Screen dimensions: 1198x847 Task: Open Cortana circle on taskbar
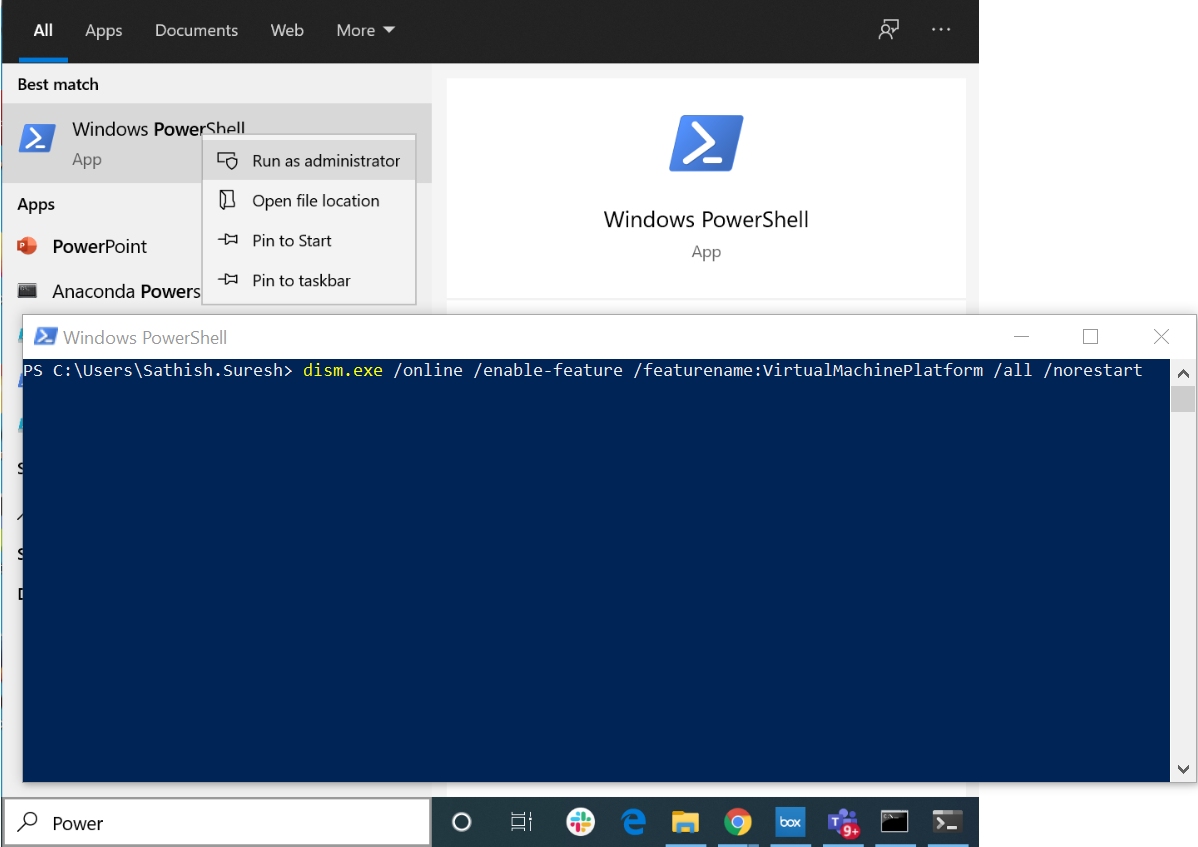coord(461,822)
